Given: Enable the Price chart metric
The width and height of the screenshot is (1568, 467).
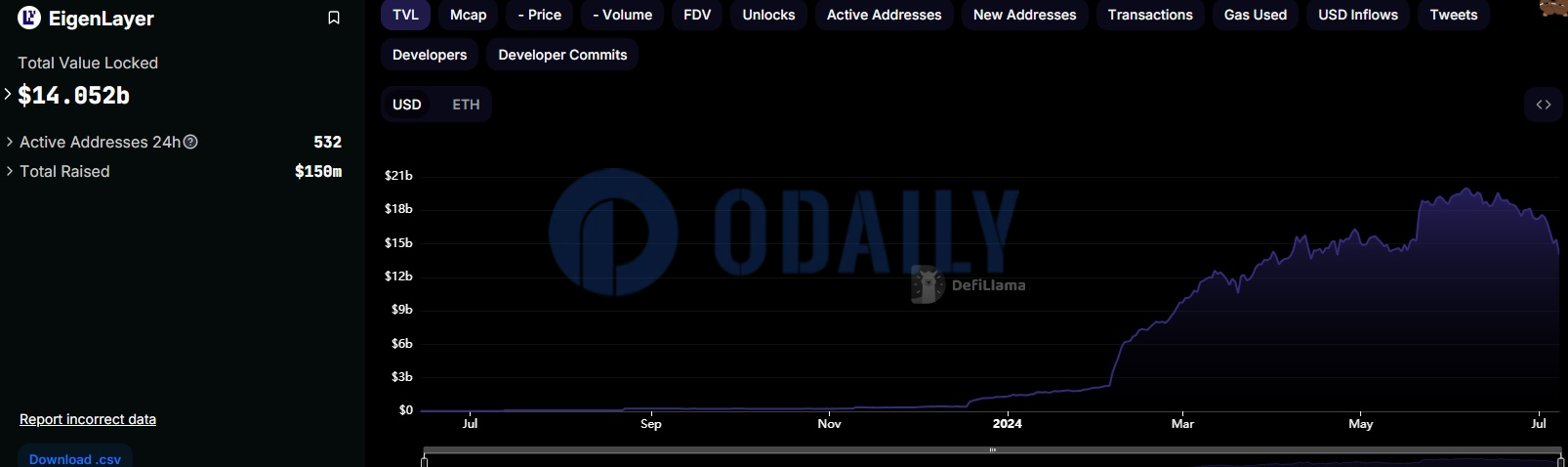Looking at the screenshot, I should (x=540, y=15).
